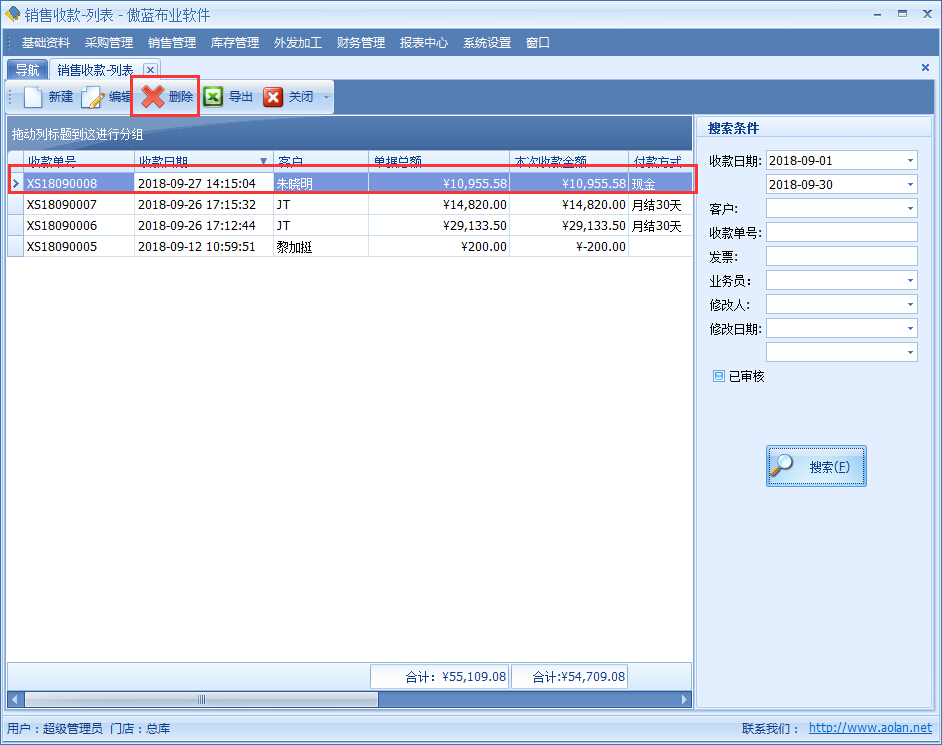Open the 业务员 dropdown list
Viewport: 942px width, 745px height.
tap(910, 281)
